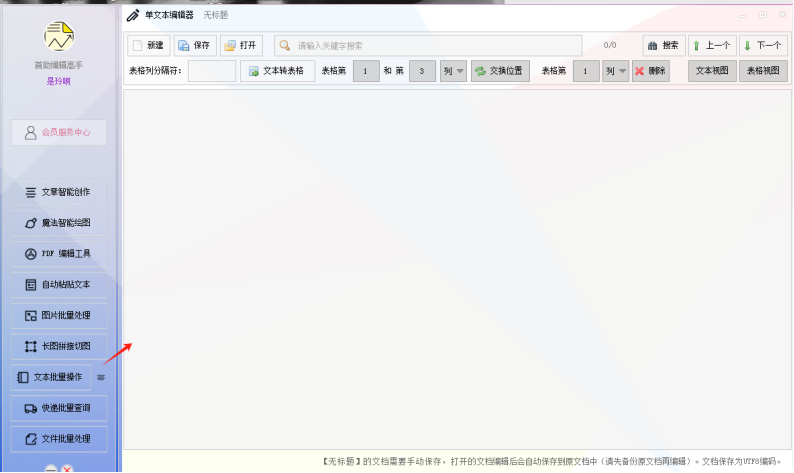Close the editor window from the title bar
Screen dimensions: 794x473
(782, 15)
